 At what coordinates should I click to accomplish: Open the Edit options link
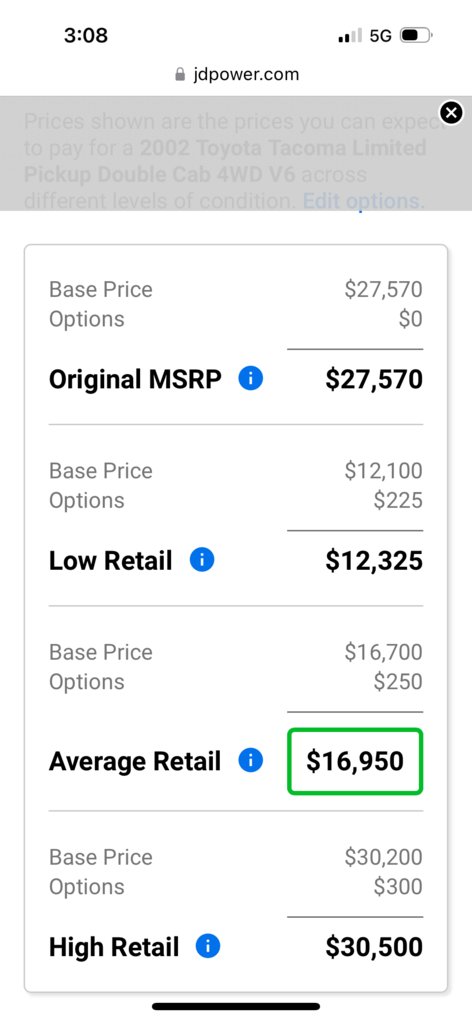point(364,201)
